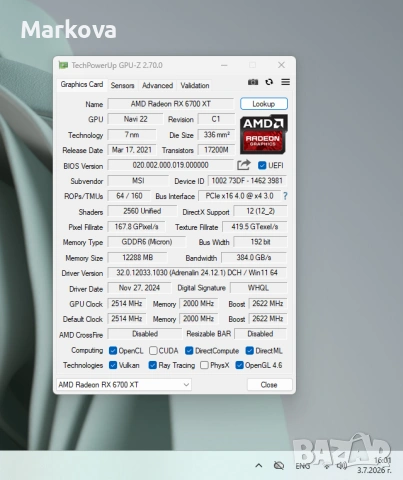Toggle the CUDA checkbox
This screenshot has width=403, height=480.
[153, 351]
